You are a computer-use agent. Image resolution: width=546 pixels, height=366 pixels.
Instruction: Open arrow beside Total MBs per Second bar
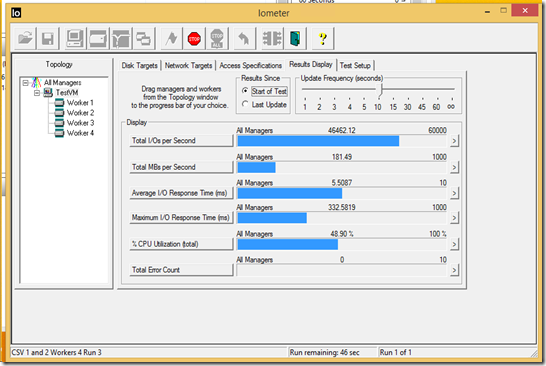(454, 168)
